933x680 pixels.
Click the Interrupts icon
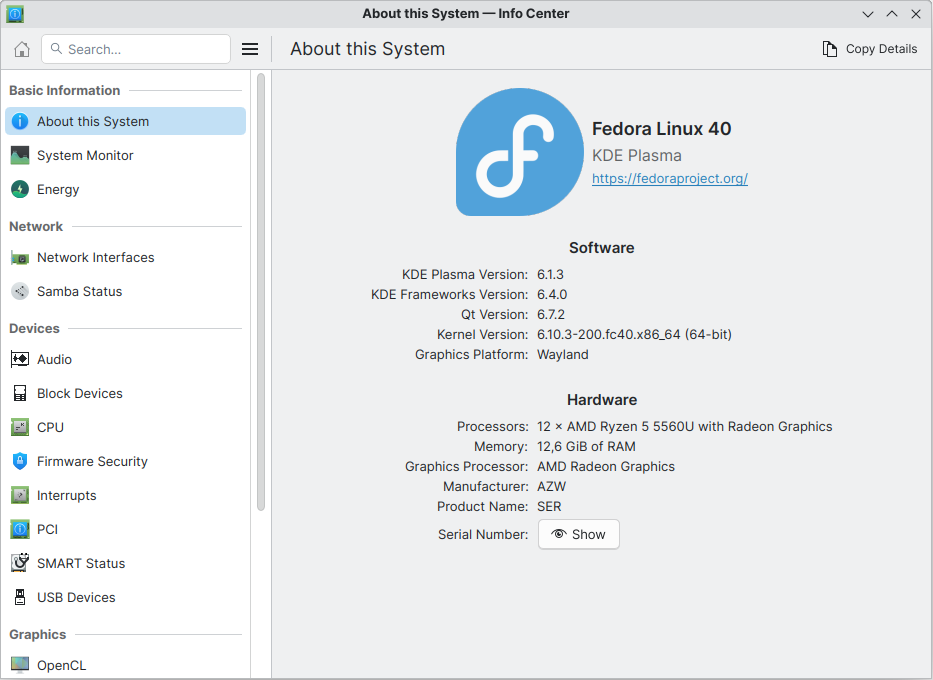[20, 495]
